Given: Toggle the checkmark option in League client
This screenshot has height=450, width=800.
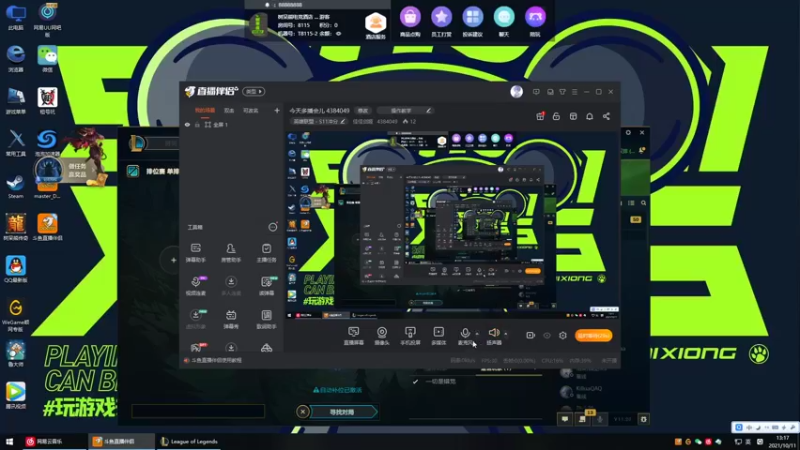Looking at the screenshot, I should (x=415, y=382).
